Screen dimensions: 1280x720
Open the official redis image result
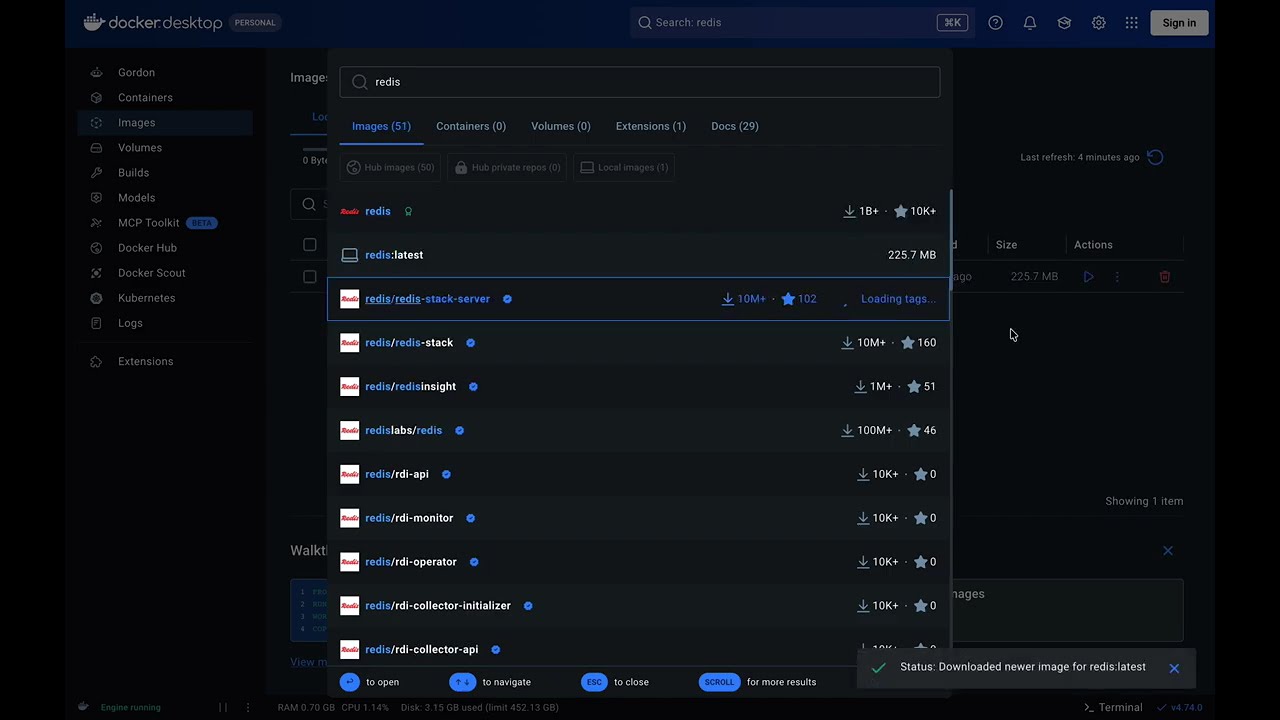pos(638,211)
